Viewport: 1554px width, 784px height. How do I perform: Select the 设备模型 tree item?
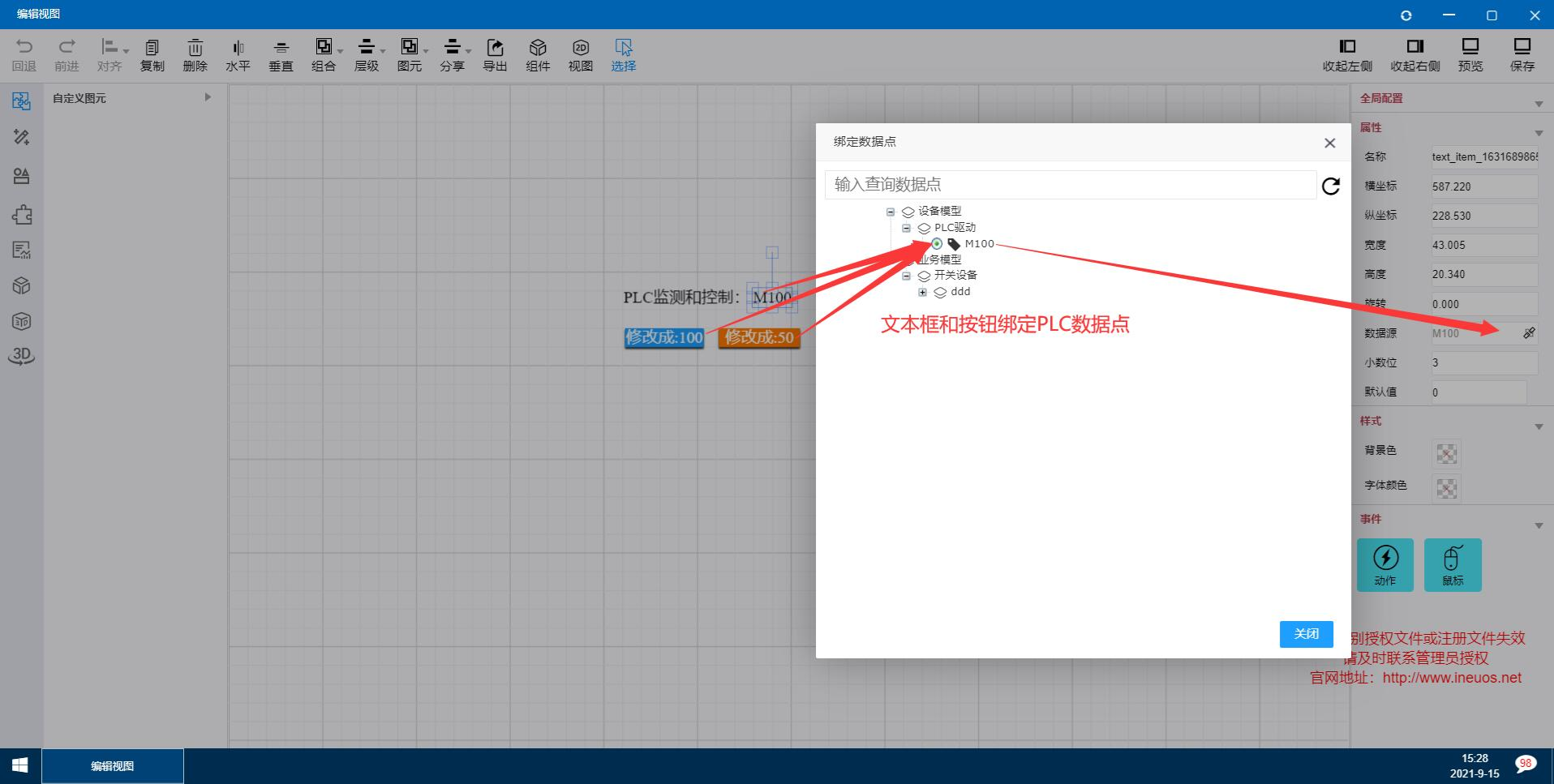click(x=939, y=212)
